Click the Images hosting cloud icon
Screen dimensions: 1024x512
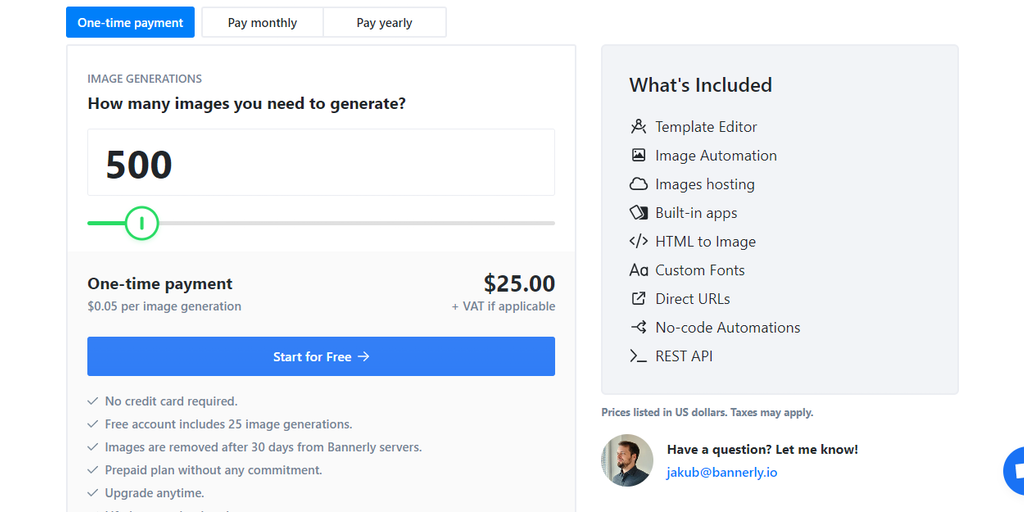click(x=638, y=184)
